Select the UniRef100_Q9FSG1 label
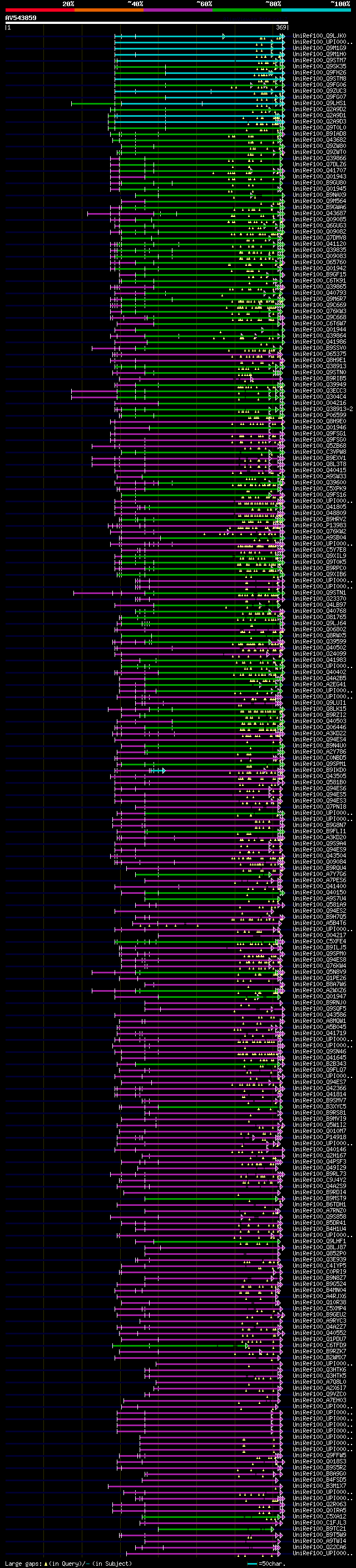Viewport: 356px width, 1568px height. [x=319, y=434]
